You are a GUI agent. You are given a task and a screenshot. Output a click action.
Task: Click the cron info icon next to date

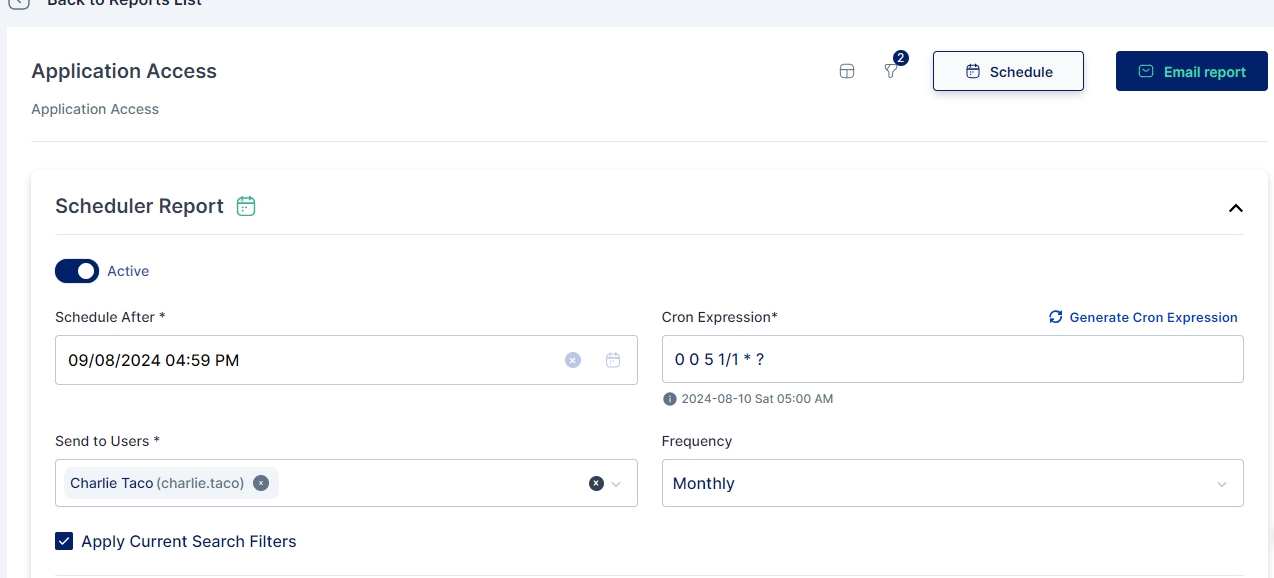coord(670,399)
